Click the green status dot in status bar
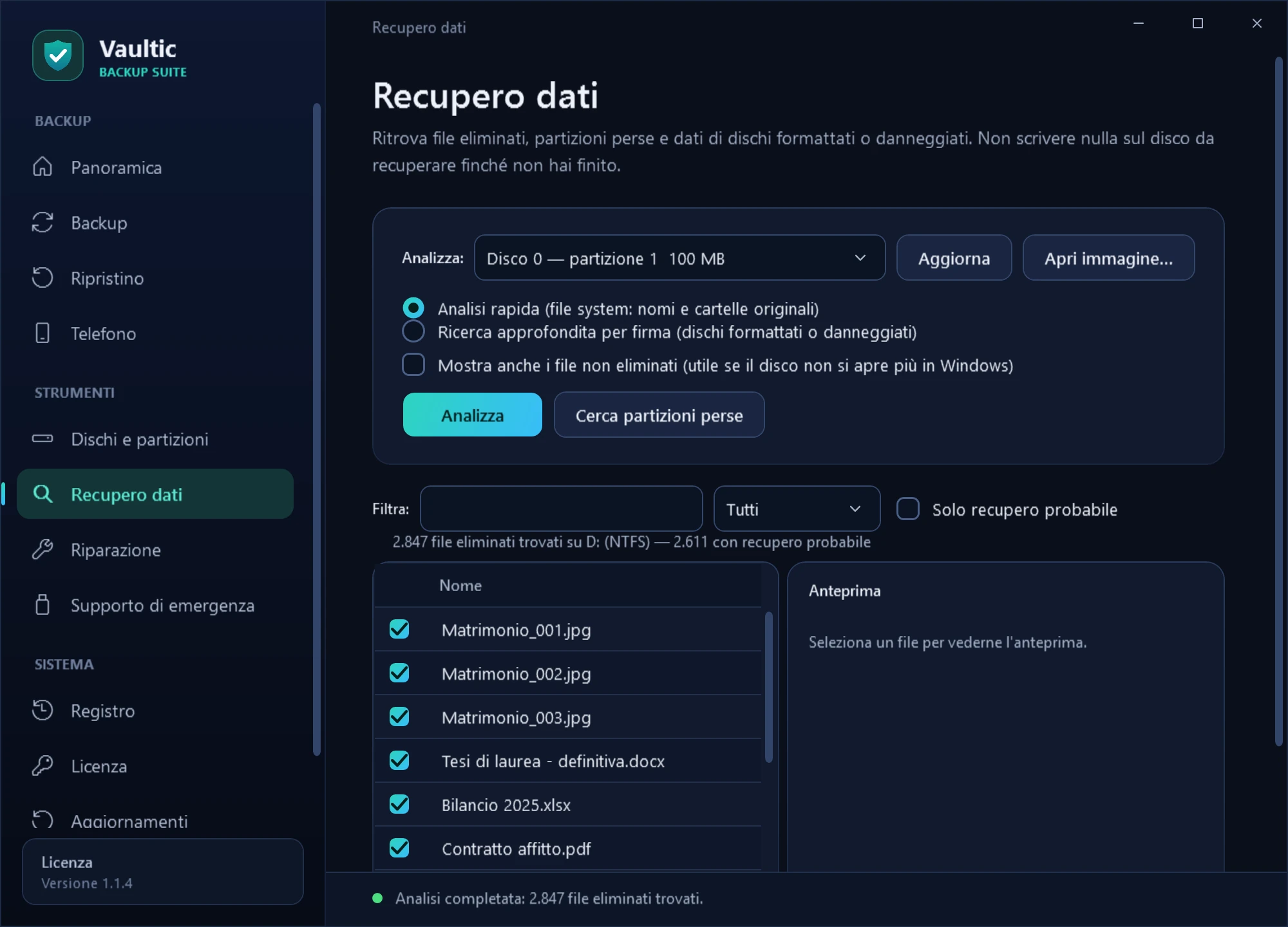The width and height of the screenshot is (1288, 927). pyautogui.click(x=378, y=898)
